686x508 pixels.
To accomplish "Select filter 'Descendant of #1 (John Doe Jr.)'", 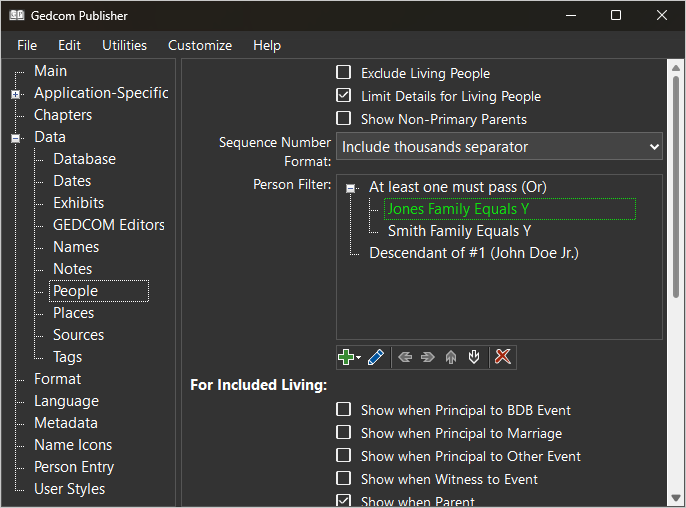I will 474,253.
